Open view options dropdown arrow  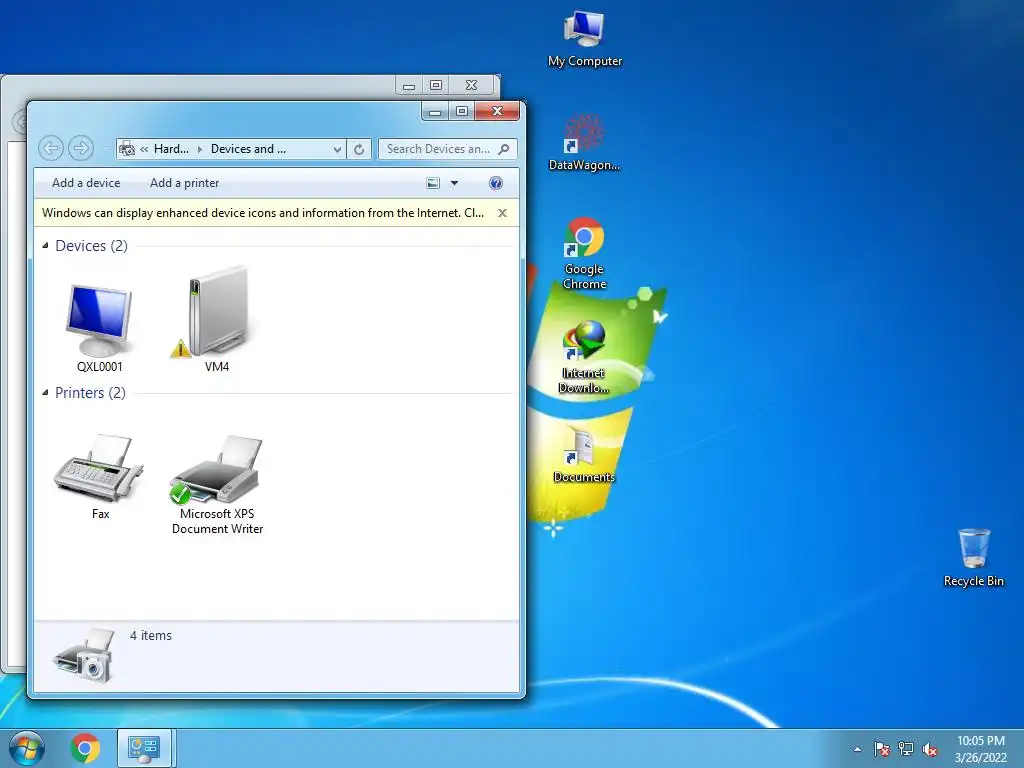455,183
